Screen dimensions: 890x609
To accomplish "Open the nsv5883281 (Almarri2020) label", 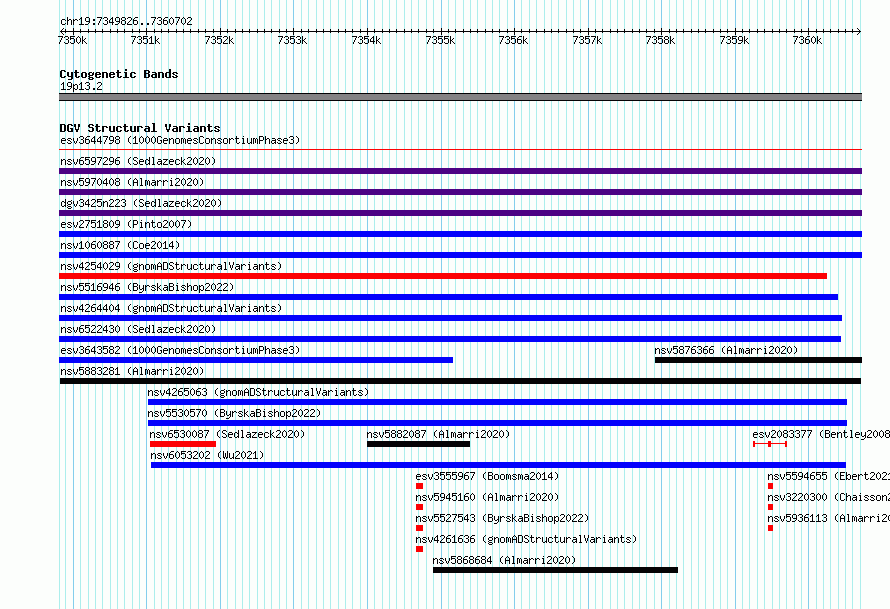I will [132, 371].
